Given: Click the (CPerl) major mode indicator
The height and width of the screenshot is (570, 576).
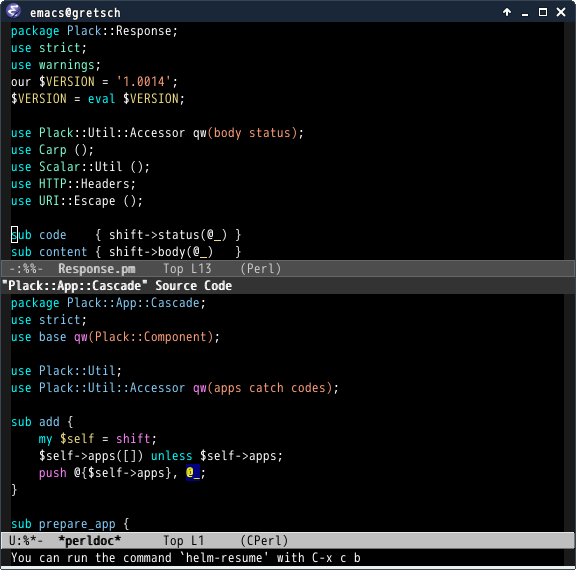Looking at the screenshot, I should (264, 541).
